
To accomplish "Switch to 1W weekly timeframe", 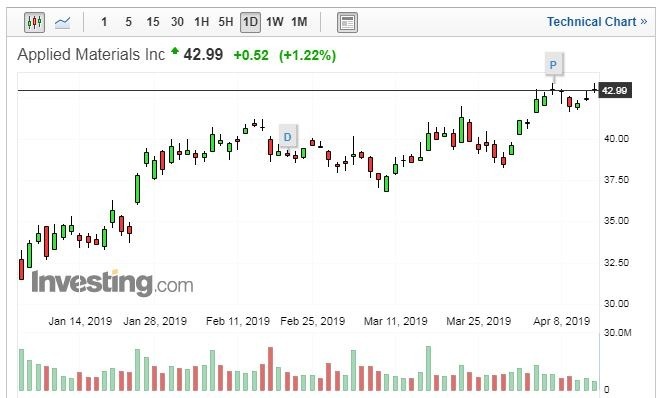I will pyautogui.click(x=275, y=22).
